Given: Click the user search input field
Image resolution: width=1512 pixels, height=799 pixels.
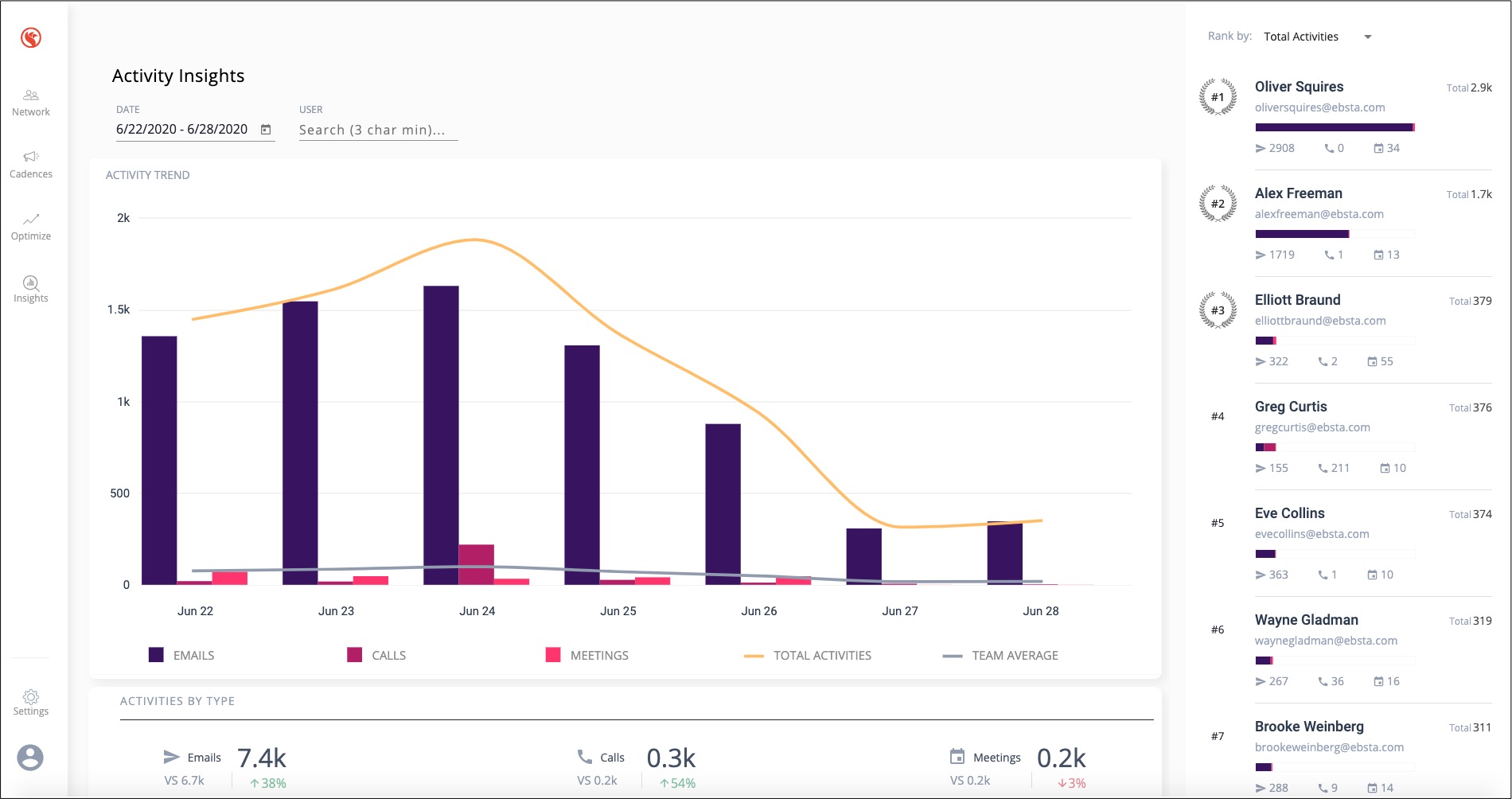Looking at the screenshot, I should [x=378, y=130].
